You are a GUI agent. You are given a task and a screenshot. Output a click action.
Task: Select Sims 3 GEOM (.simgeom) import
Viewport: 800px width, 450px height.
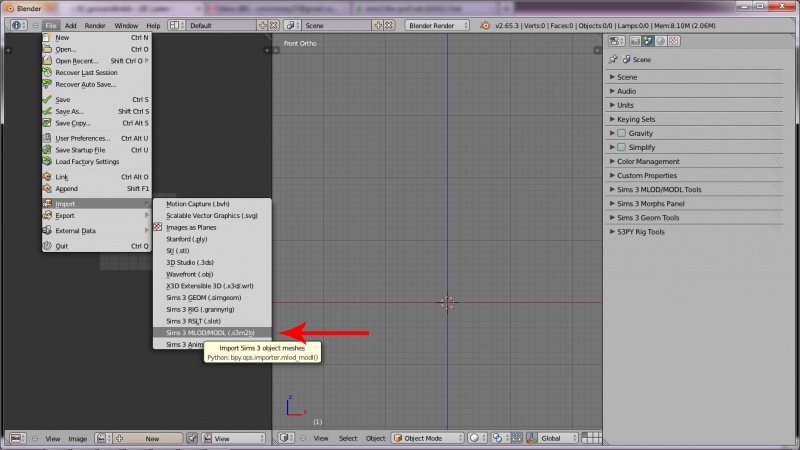click(212, 297)
